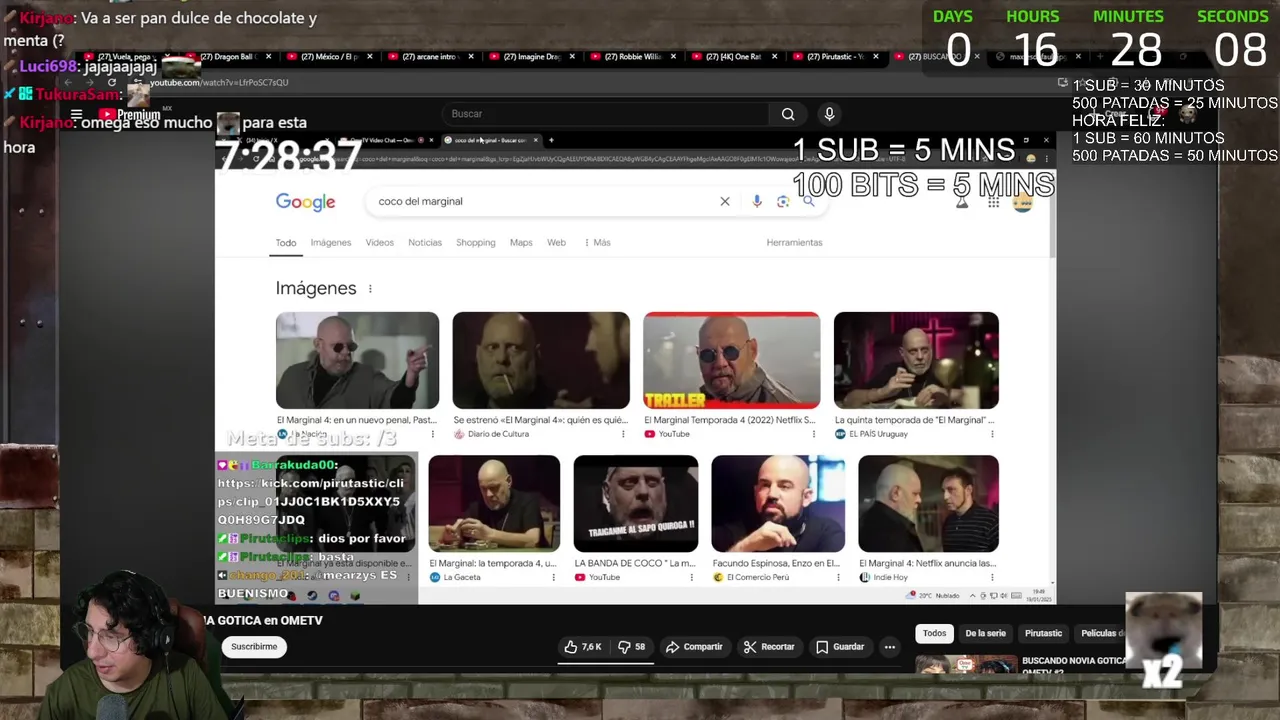
Task: Click 'Herramientas' tools button
Action: 794,243
